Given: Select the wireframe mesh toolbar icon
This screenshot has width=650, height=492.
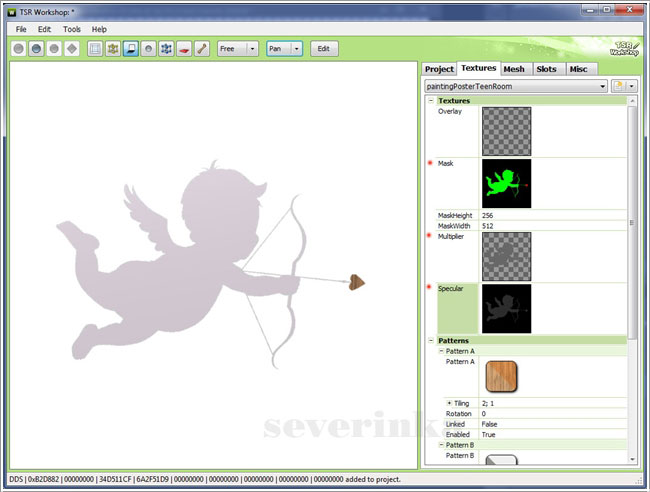Looking at the screenshot, I should tap(113, 48).
